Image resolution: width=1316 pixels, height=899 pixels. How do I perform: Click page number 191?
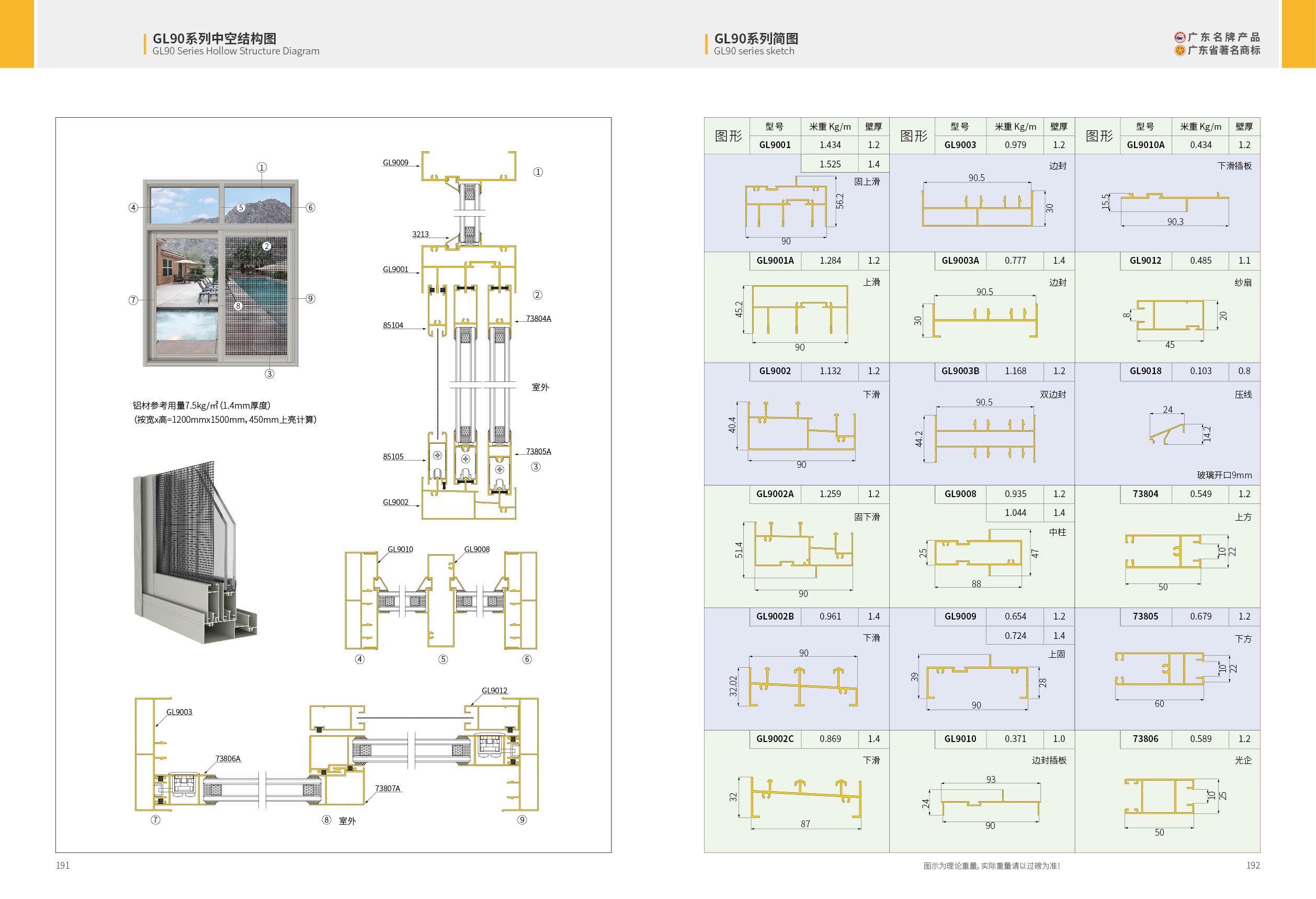coord(62,865)
